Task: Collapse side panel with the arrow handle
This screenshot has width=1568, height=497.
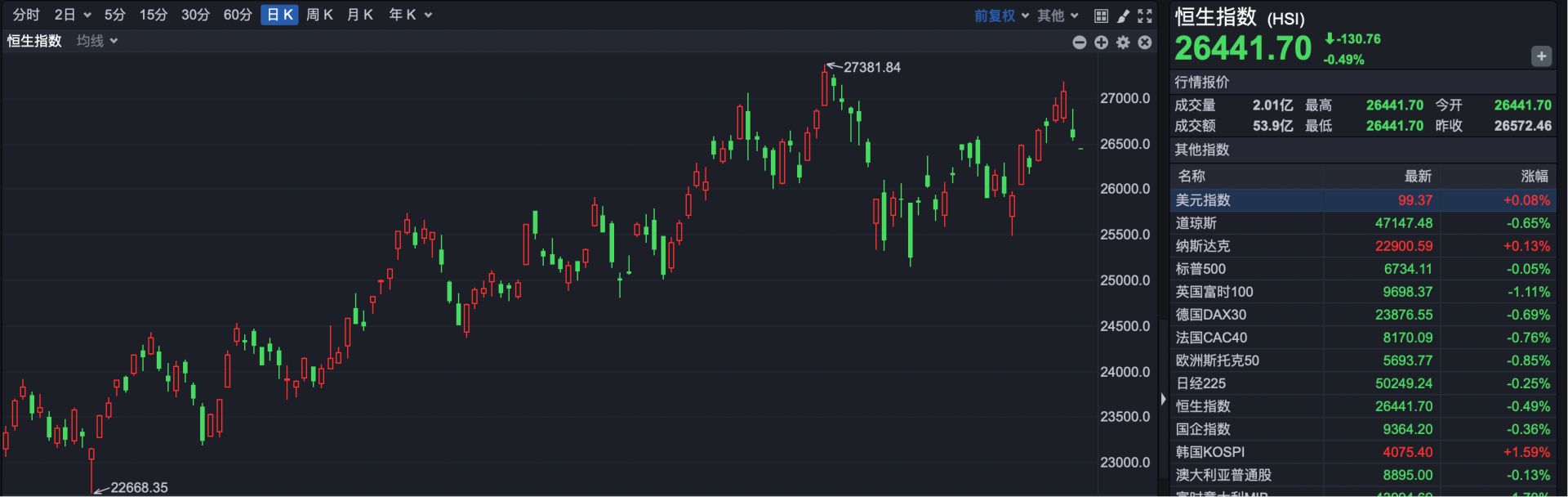Action: coord(1164,399)
